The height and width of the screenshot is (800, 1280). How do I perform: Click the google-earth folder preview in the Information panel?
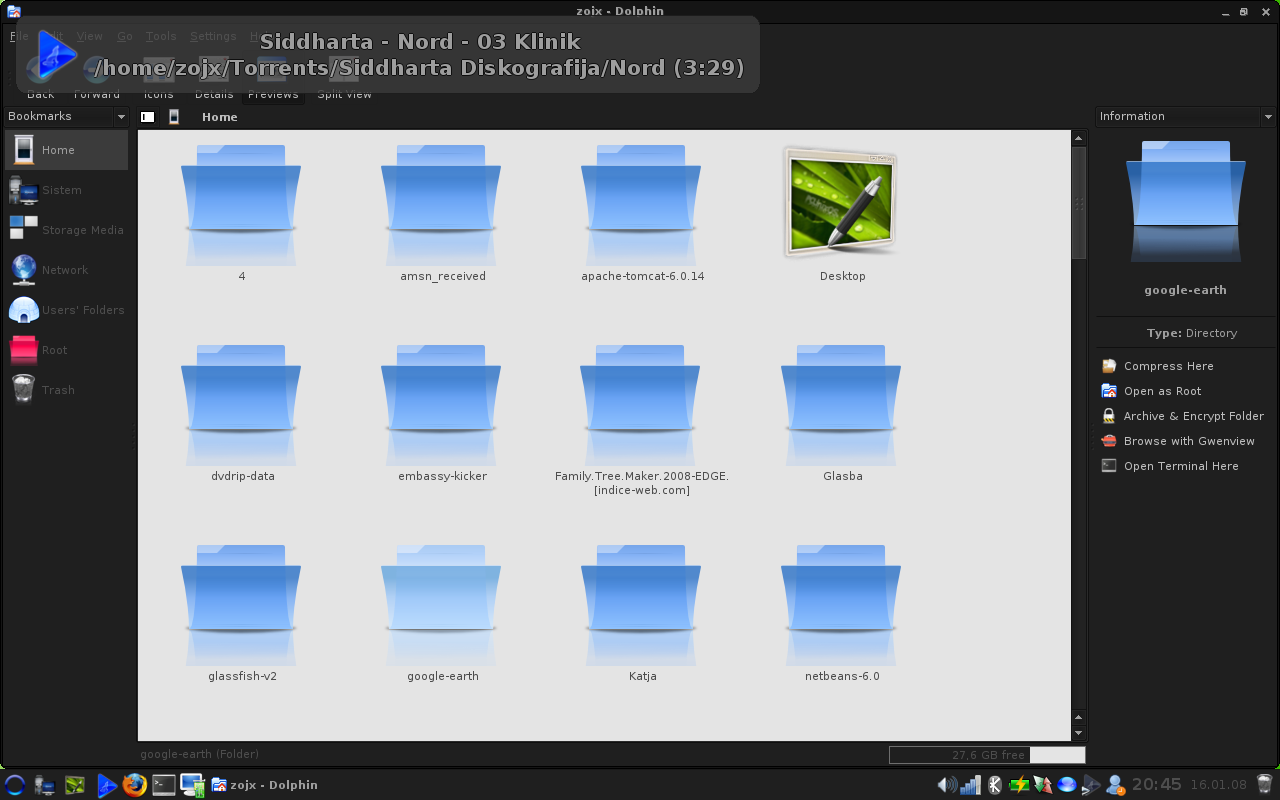tap(1186, 203)
